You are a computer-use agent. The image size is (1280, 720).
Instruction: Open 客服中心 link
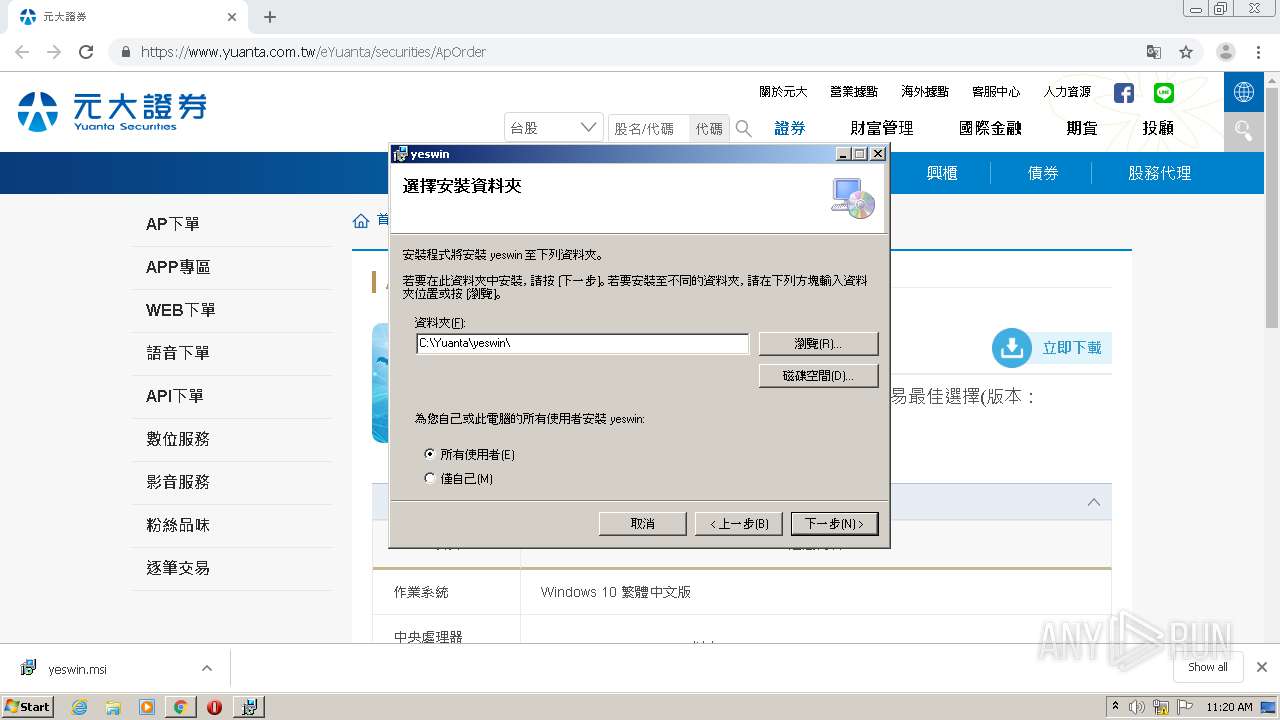pos(996,92)
